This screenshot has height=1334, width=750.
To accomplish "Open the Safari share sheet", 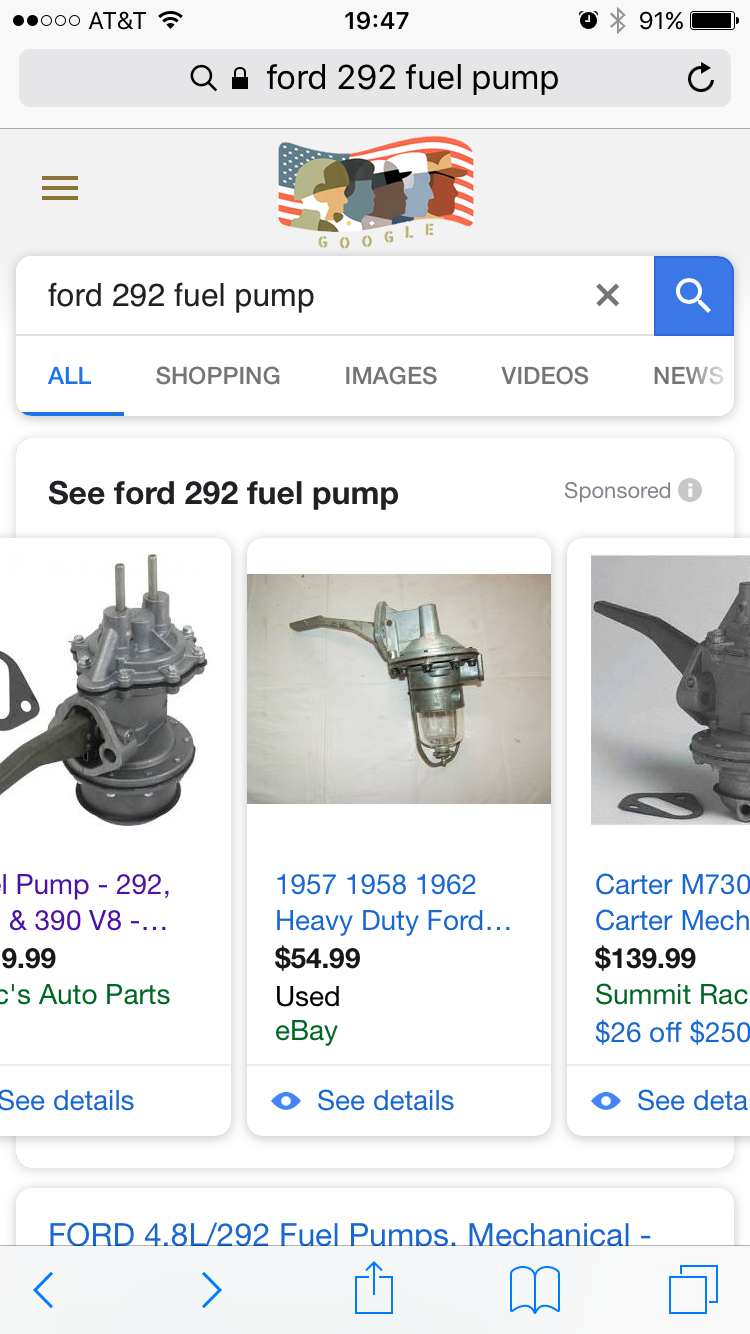I will coord(373,1289).
